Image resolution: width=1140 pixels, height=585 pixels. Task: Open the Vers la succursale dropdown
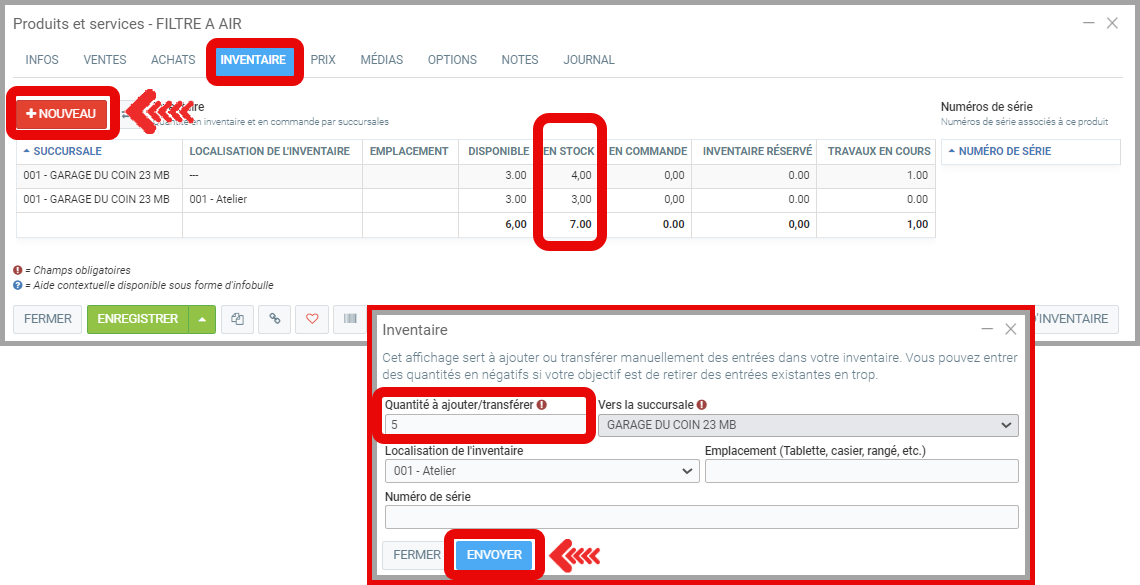pos(807,425)
